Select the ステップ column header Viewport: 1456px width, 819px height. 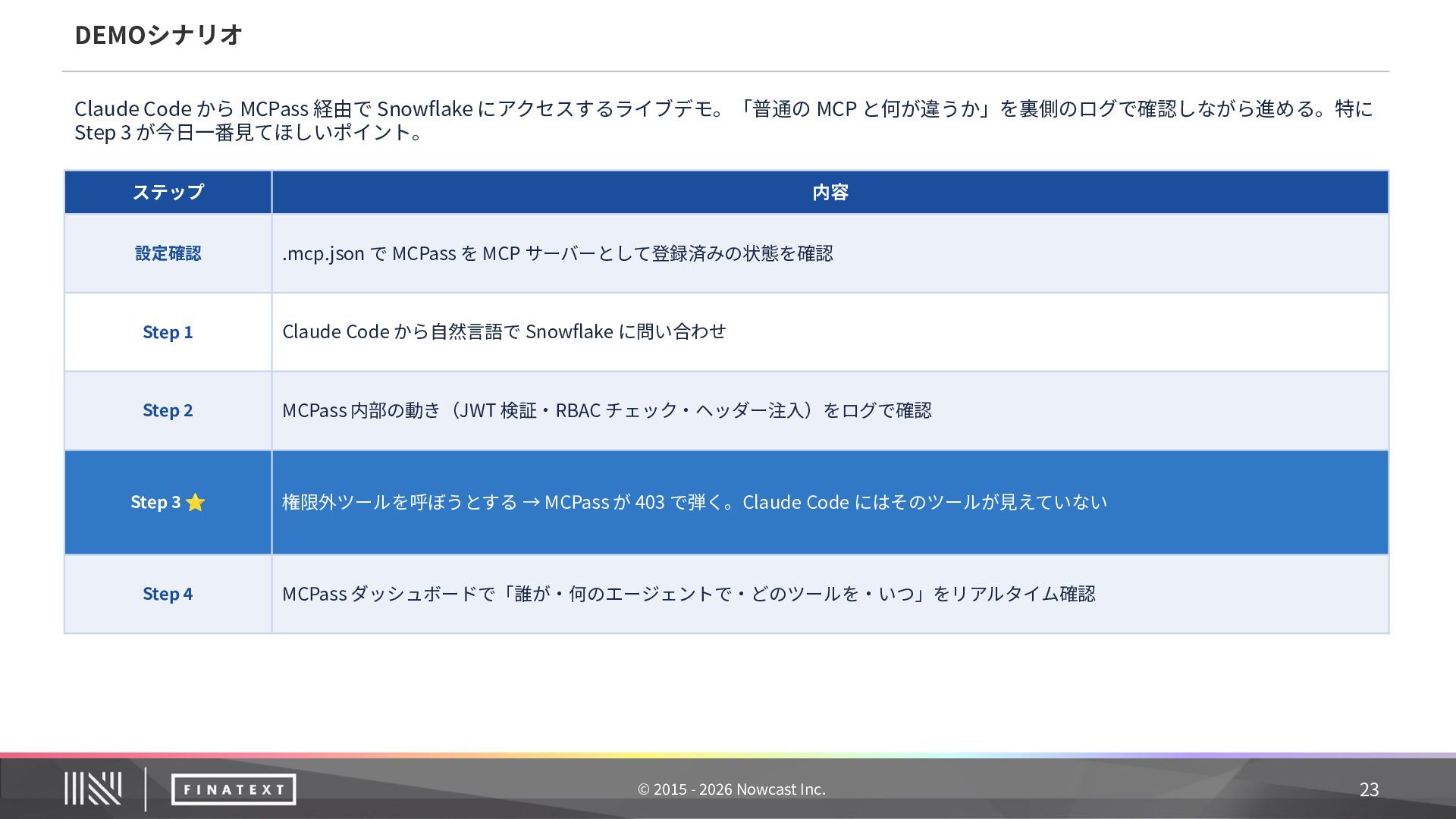(168, 193)
